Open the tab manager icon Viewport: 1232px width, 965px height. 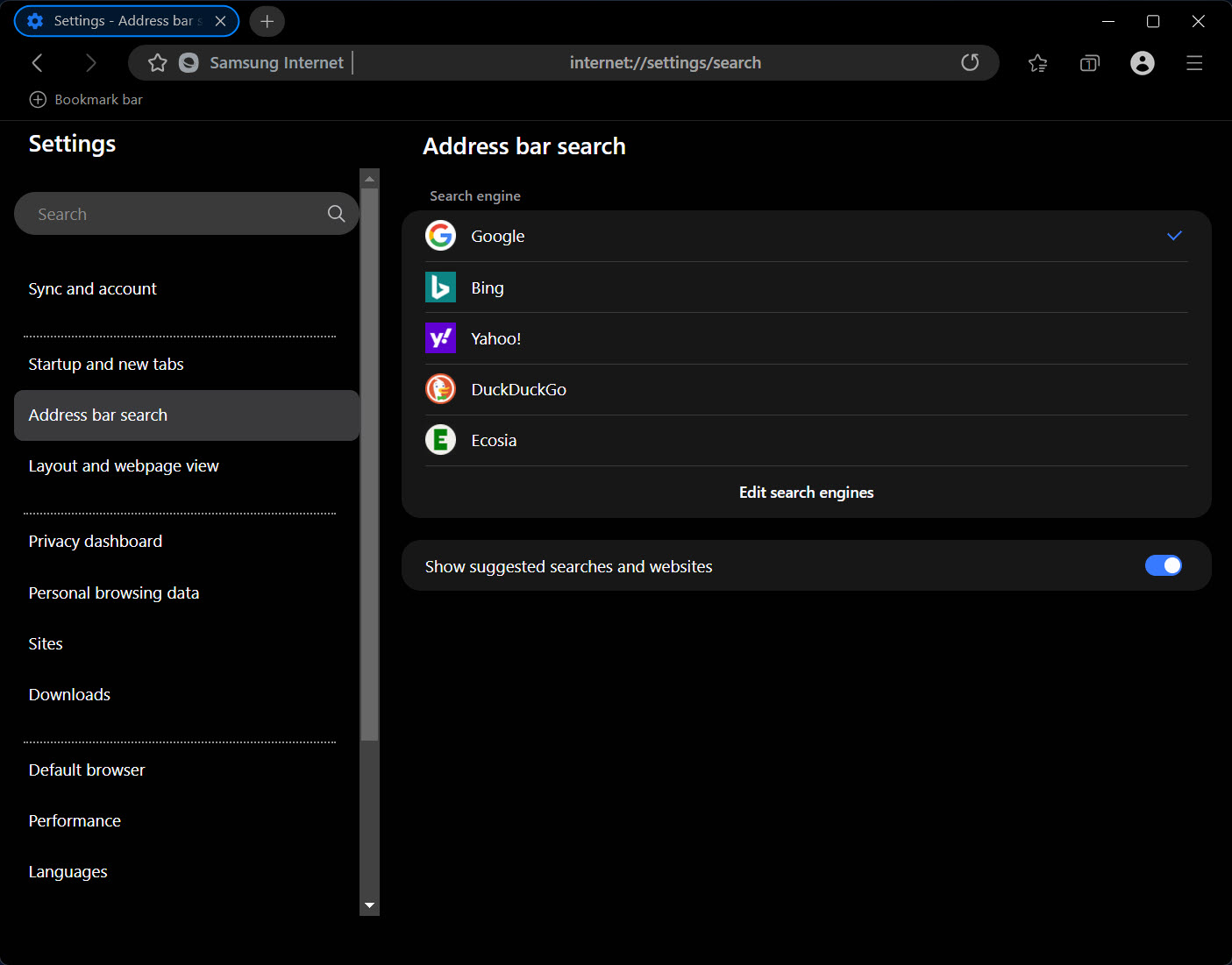pos(1089,63)
